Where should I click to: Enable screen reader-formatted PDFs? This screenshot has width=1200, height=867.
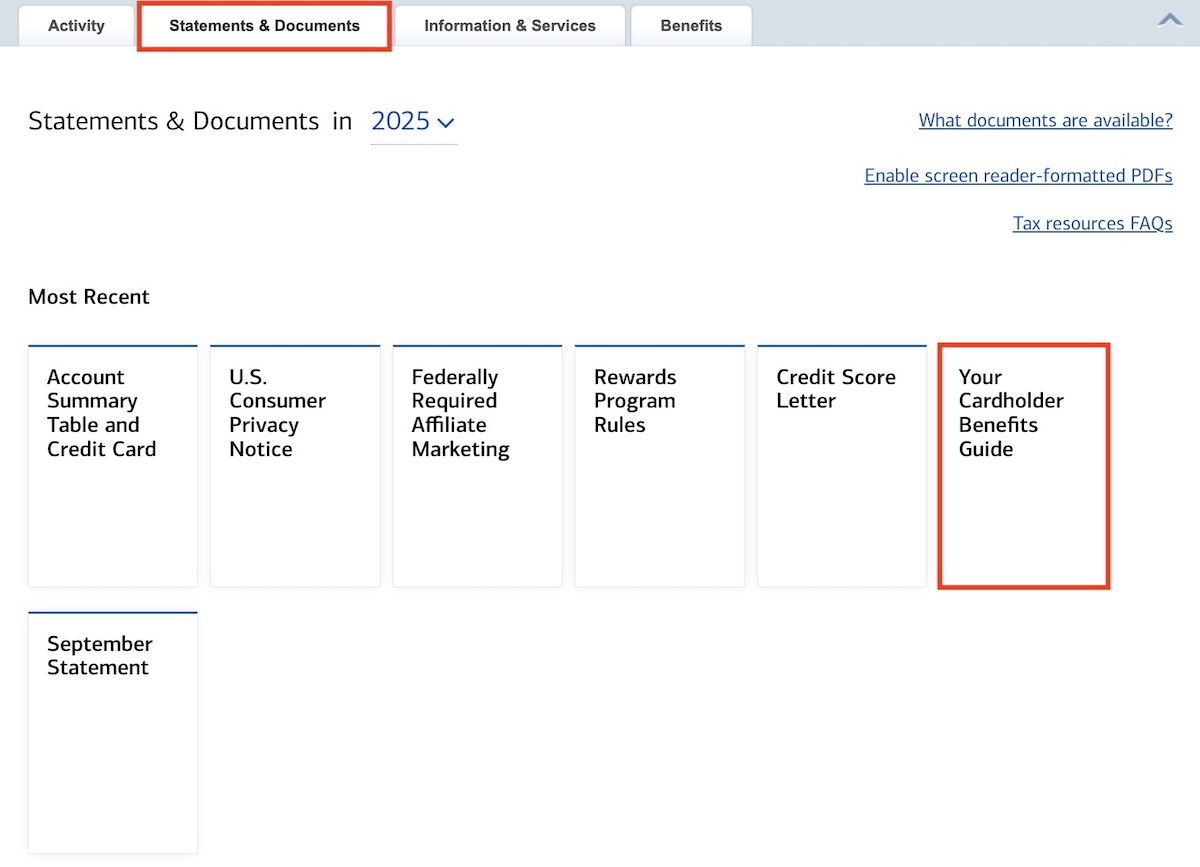(x=1018, y=176)
